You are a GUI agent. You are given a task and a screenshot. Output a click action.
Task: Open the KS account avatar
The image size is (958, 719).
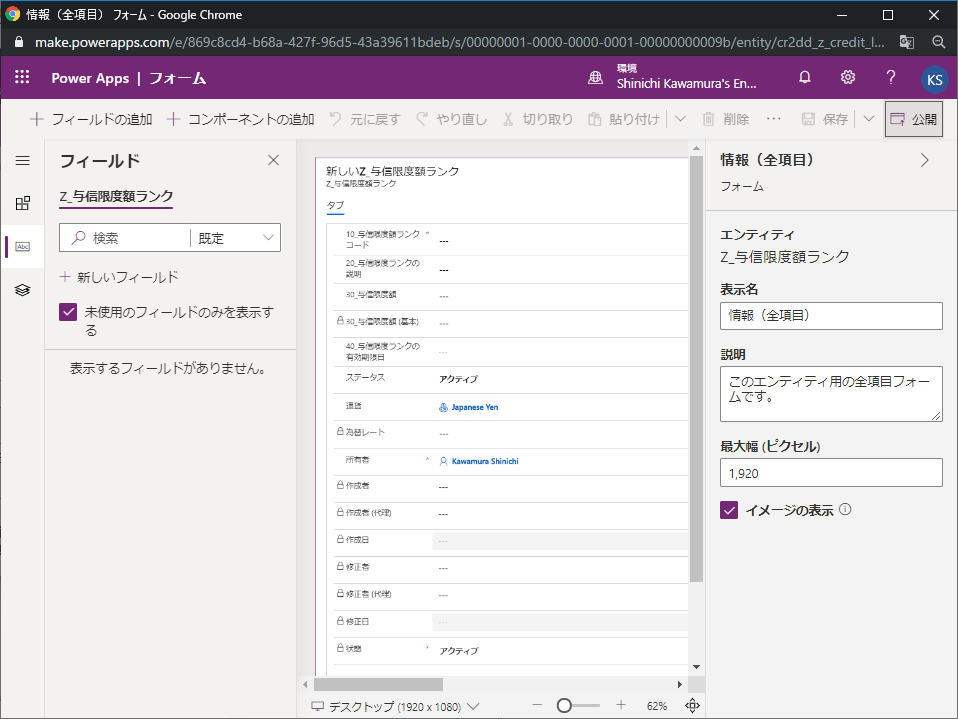pyautogui.click(x=934, y=79)
